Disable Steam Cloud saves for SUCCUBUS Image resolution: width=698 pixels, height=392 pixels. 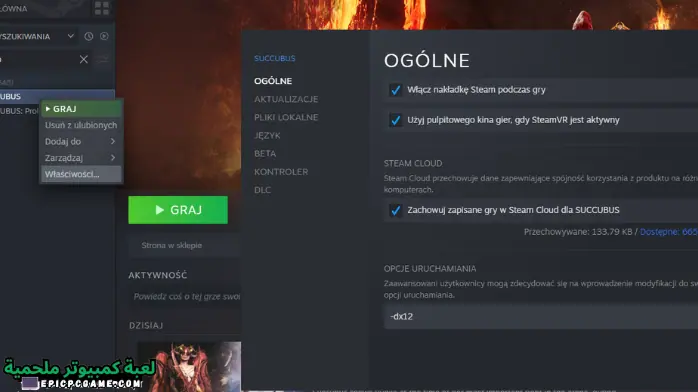coord(395,210)
